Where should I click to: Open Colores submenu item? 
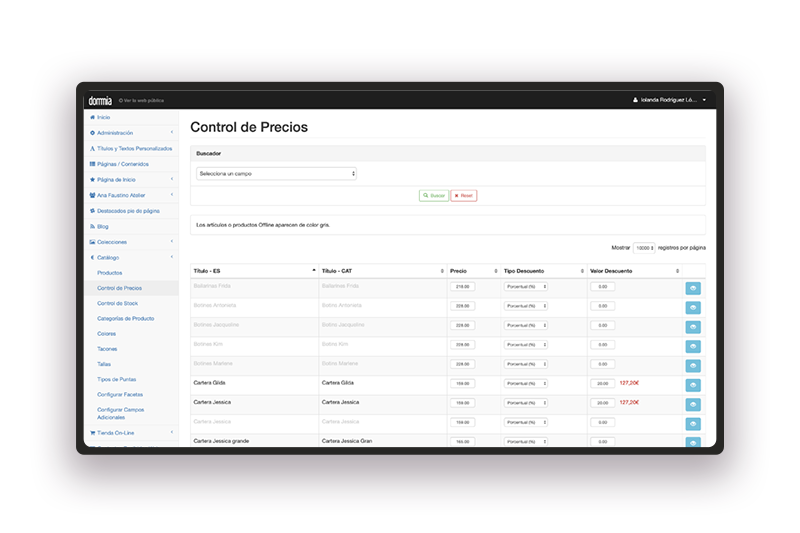pyautogui.click(x=107, y=334)
